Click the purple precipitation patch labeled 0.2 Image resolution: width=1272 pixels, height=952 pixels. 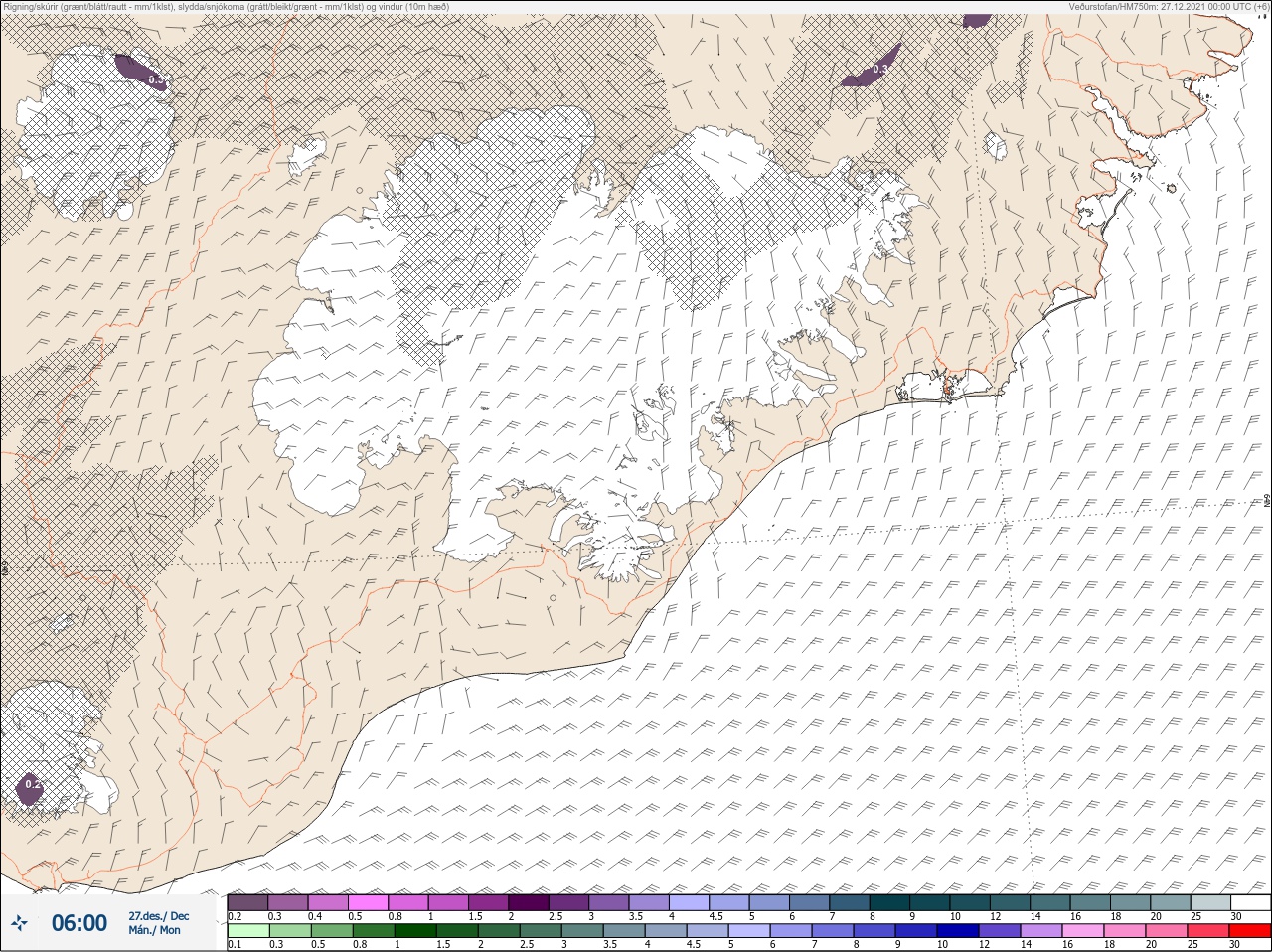[x=31, y=787]
